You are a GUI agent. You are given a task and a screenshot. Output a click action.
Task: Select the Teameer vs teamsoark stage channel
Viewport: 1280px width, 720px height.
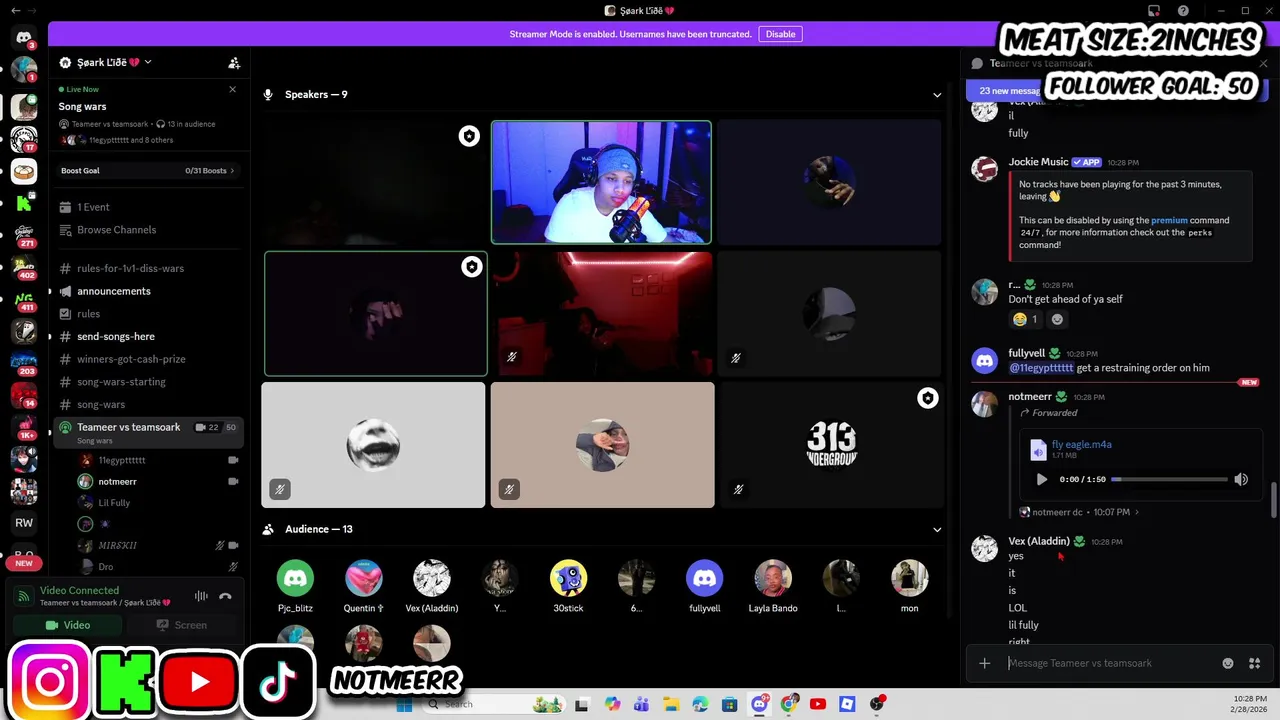(x=148, y=432)
